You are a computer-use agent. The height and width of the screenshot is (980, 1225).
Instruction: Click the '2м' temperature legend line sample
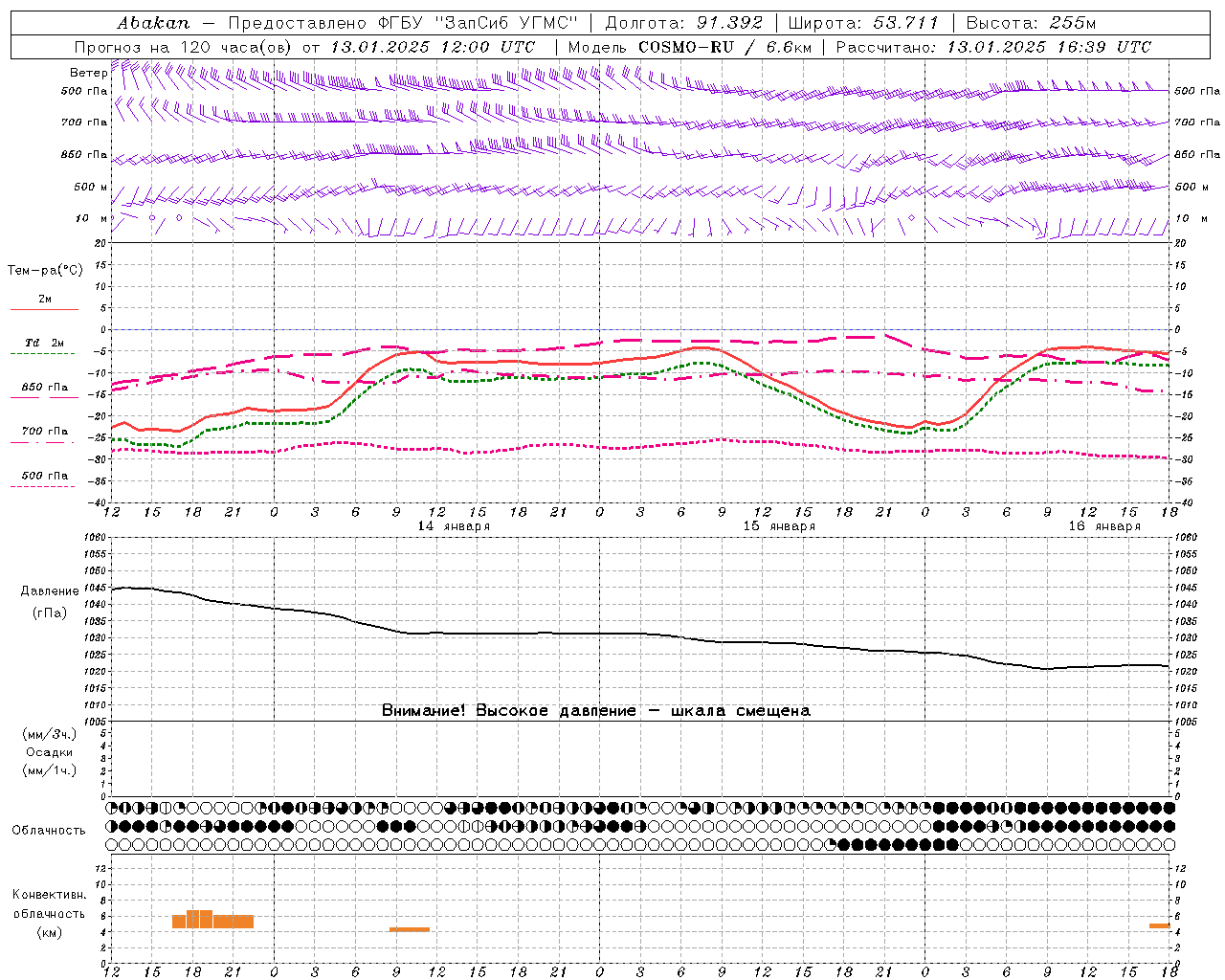[44, 309]
